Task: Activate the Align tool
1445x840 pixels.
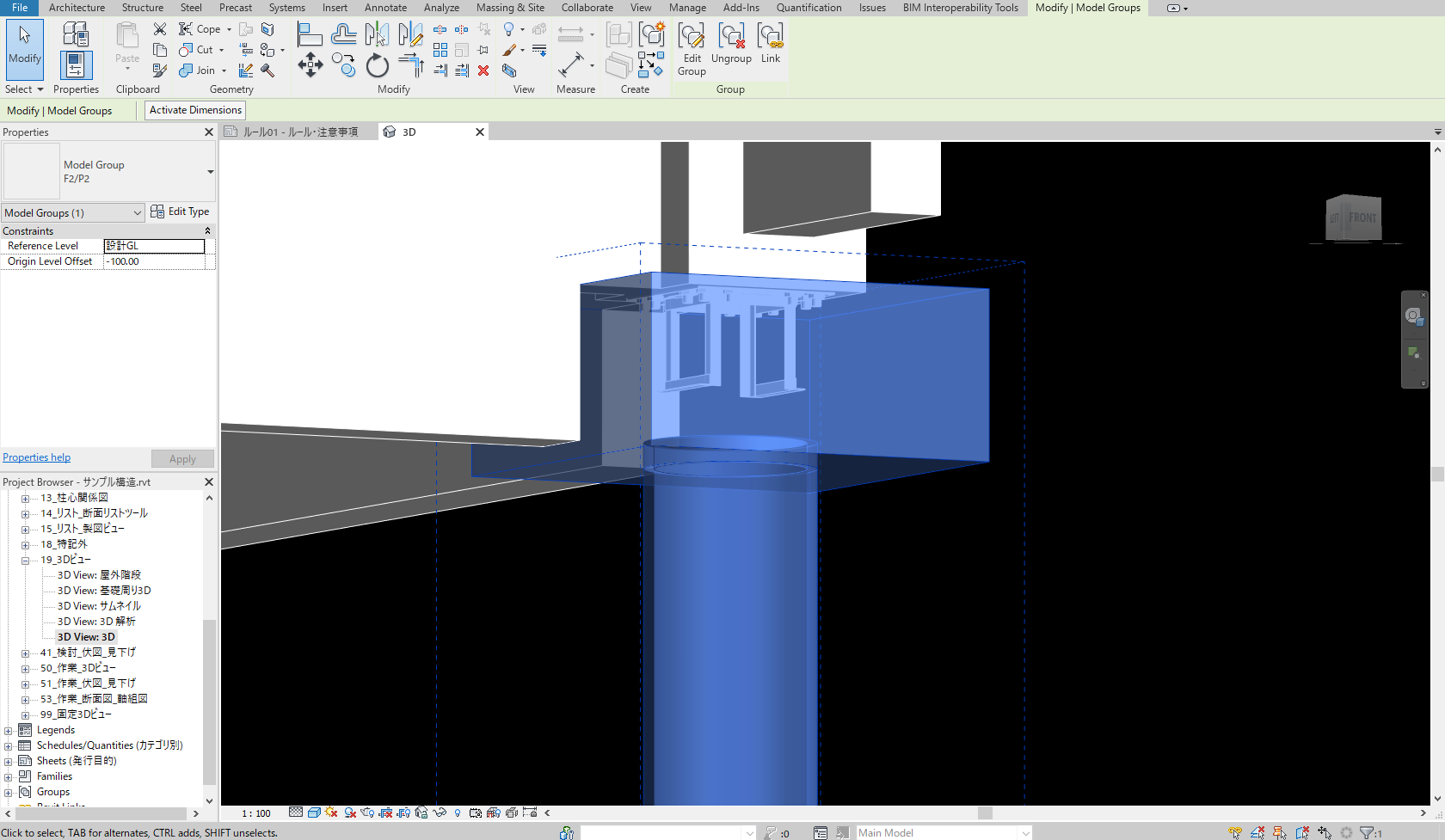Action: click(311, 33)
